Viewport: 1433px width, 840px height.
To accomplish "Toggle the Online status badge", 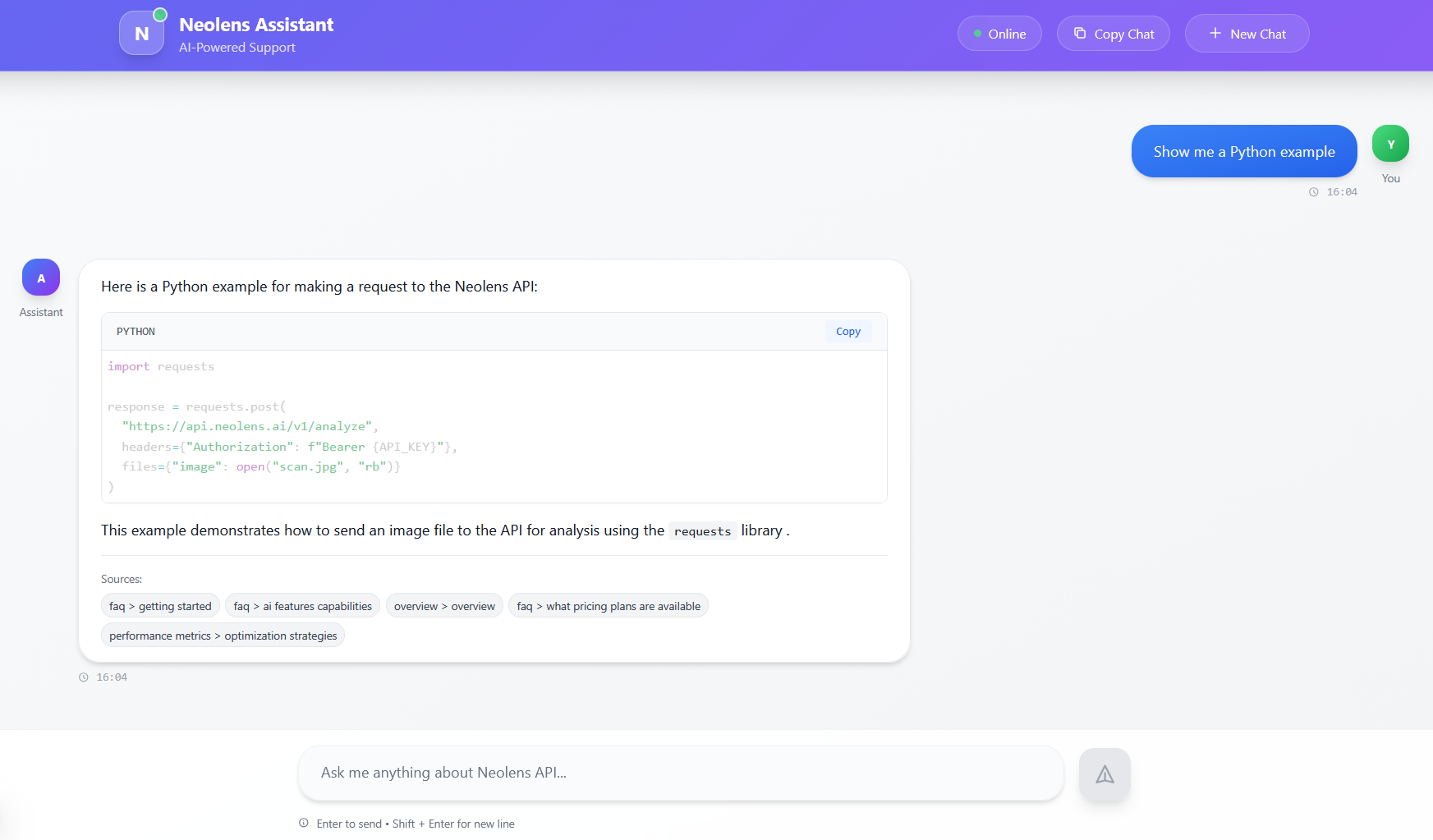I will 999,33.
